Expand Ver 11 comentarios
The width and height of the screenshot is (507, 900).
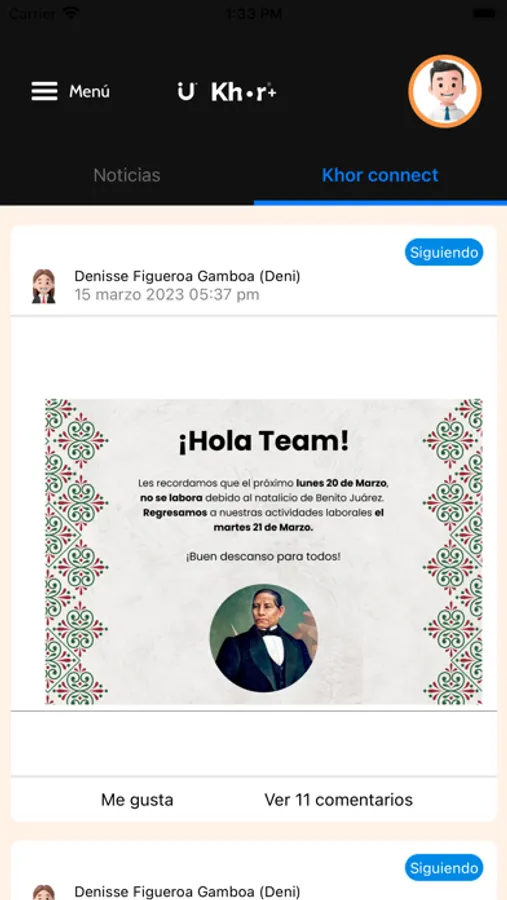tap(339, 800)
